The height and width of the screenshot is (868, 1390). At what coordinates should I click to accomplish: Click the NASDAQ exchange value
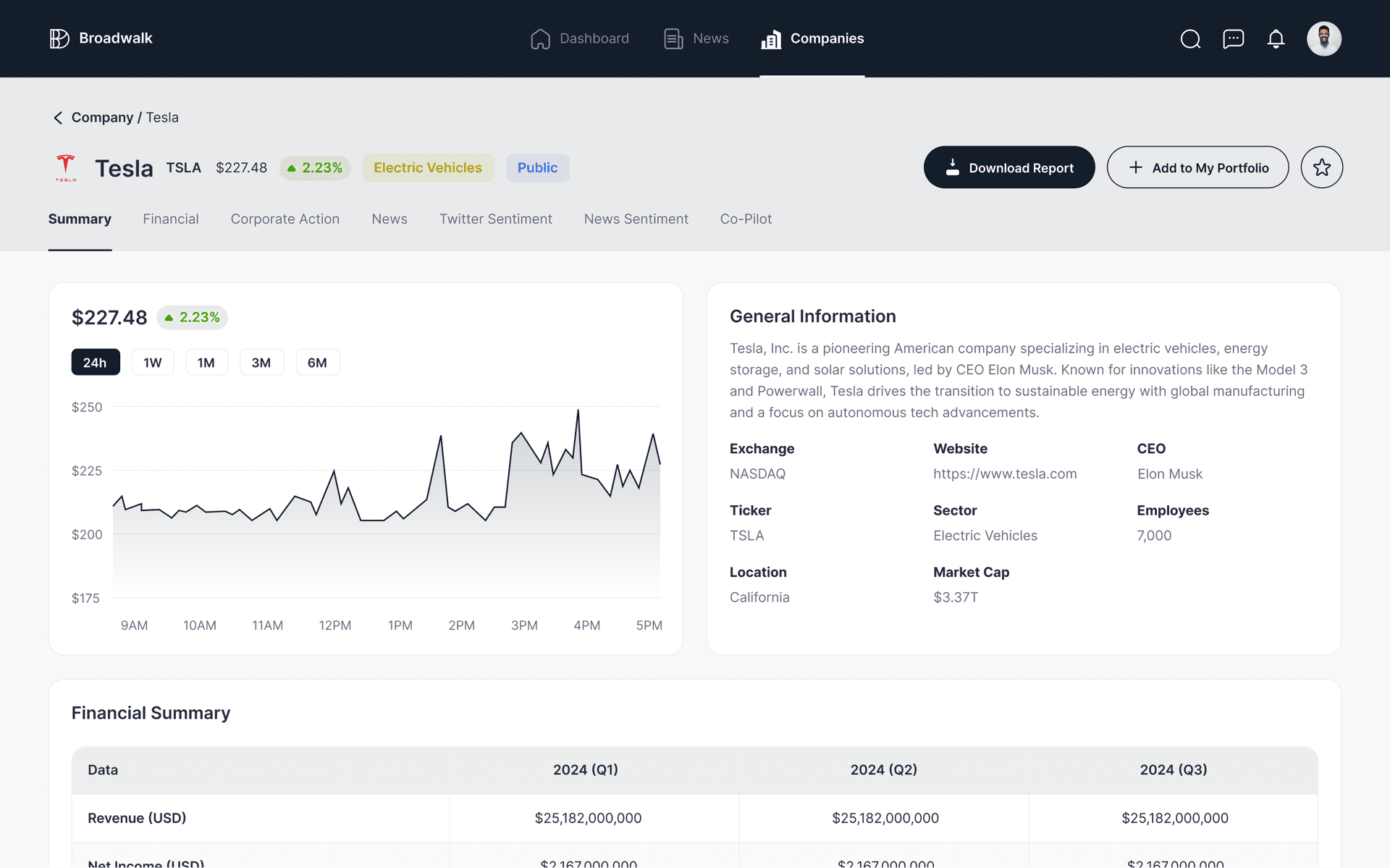pyautogui.click(x=757, y=473)
